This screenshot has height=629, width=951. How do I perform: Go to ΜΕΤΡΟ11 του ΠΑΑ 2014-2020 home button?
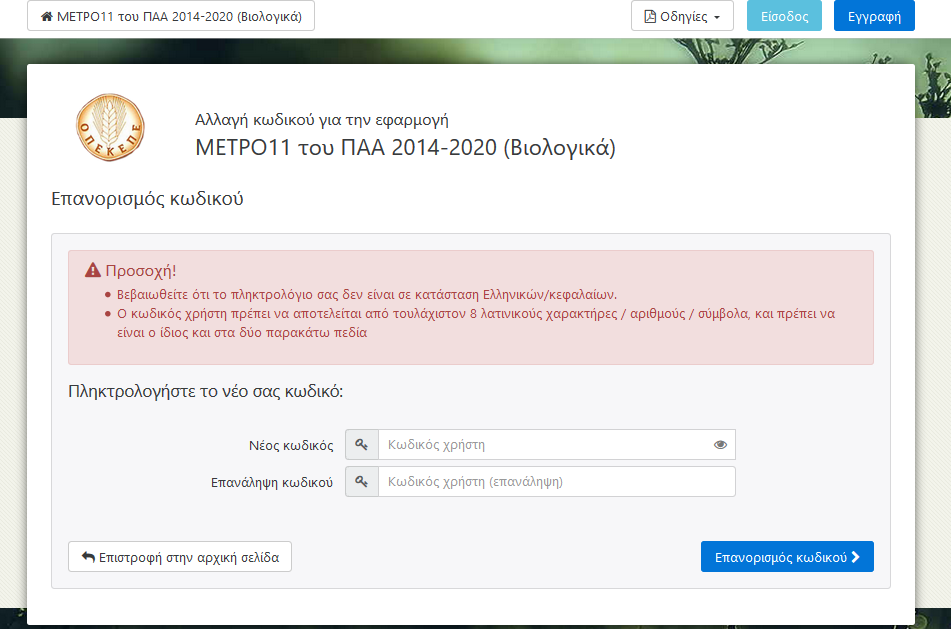click(171, 16)
